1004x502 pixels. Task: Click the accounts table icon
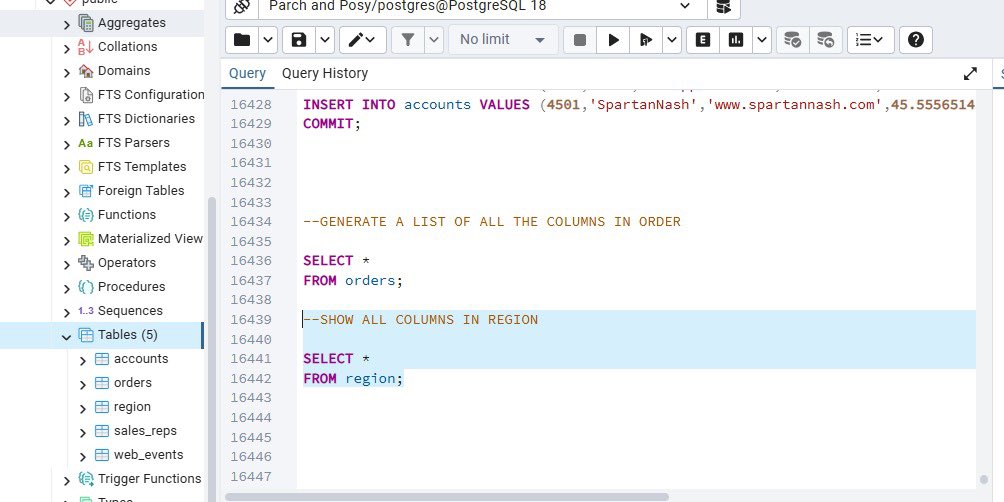(102, 359)
